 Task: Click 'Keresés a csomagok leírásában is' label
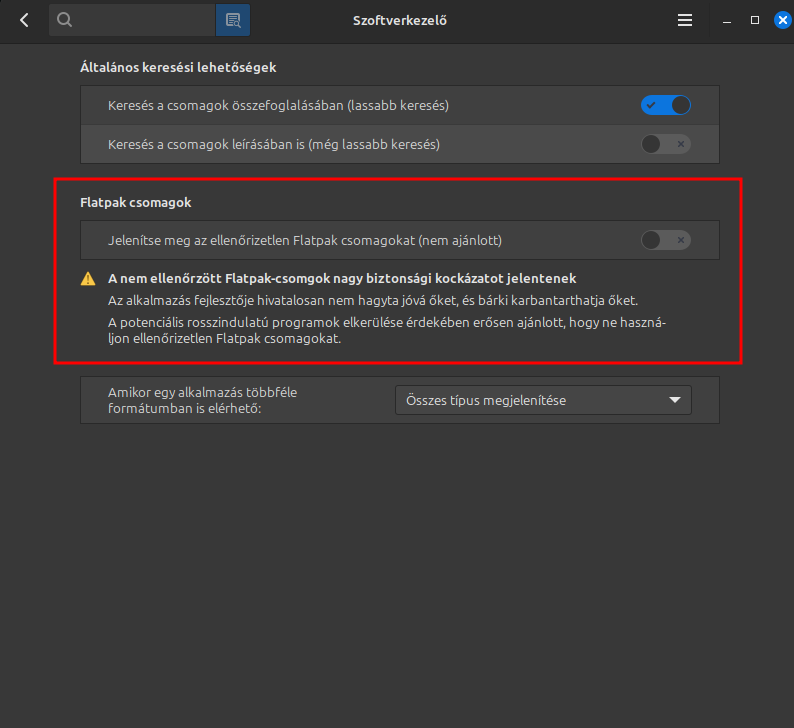coord(273,144)
